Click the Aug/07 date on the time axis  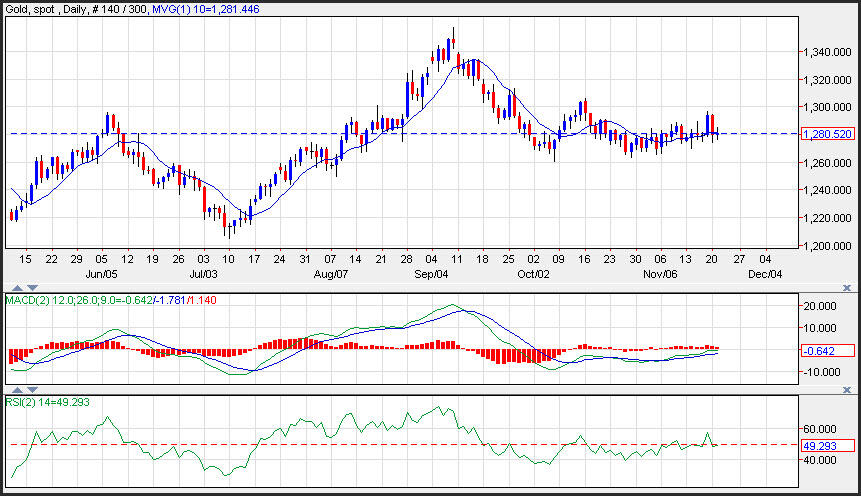(329, 272)
